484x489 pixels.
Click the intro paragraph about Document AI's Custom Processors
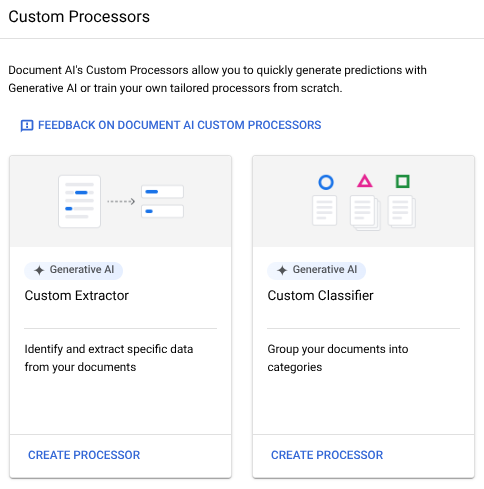[x=217, y=79]
